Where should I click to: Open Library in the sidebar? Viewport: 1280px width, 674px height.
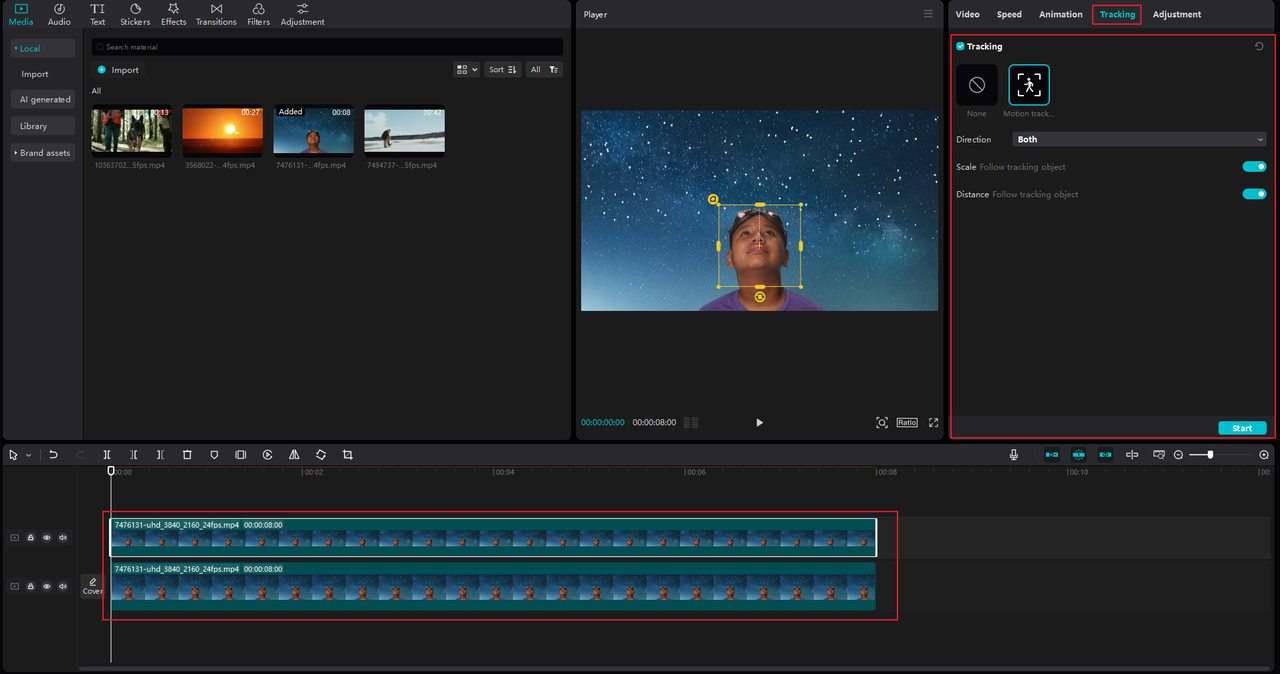pos(43,126)
